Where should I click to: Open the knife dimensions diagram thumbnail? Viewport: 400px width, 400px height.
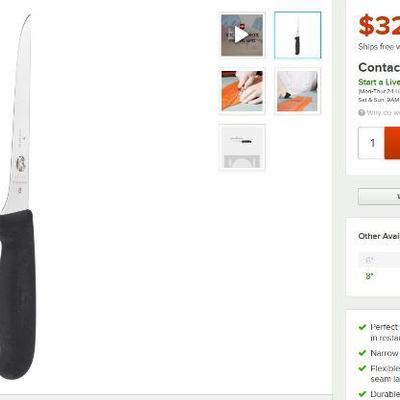pyautogui.click(x=242, y=147)
